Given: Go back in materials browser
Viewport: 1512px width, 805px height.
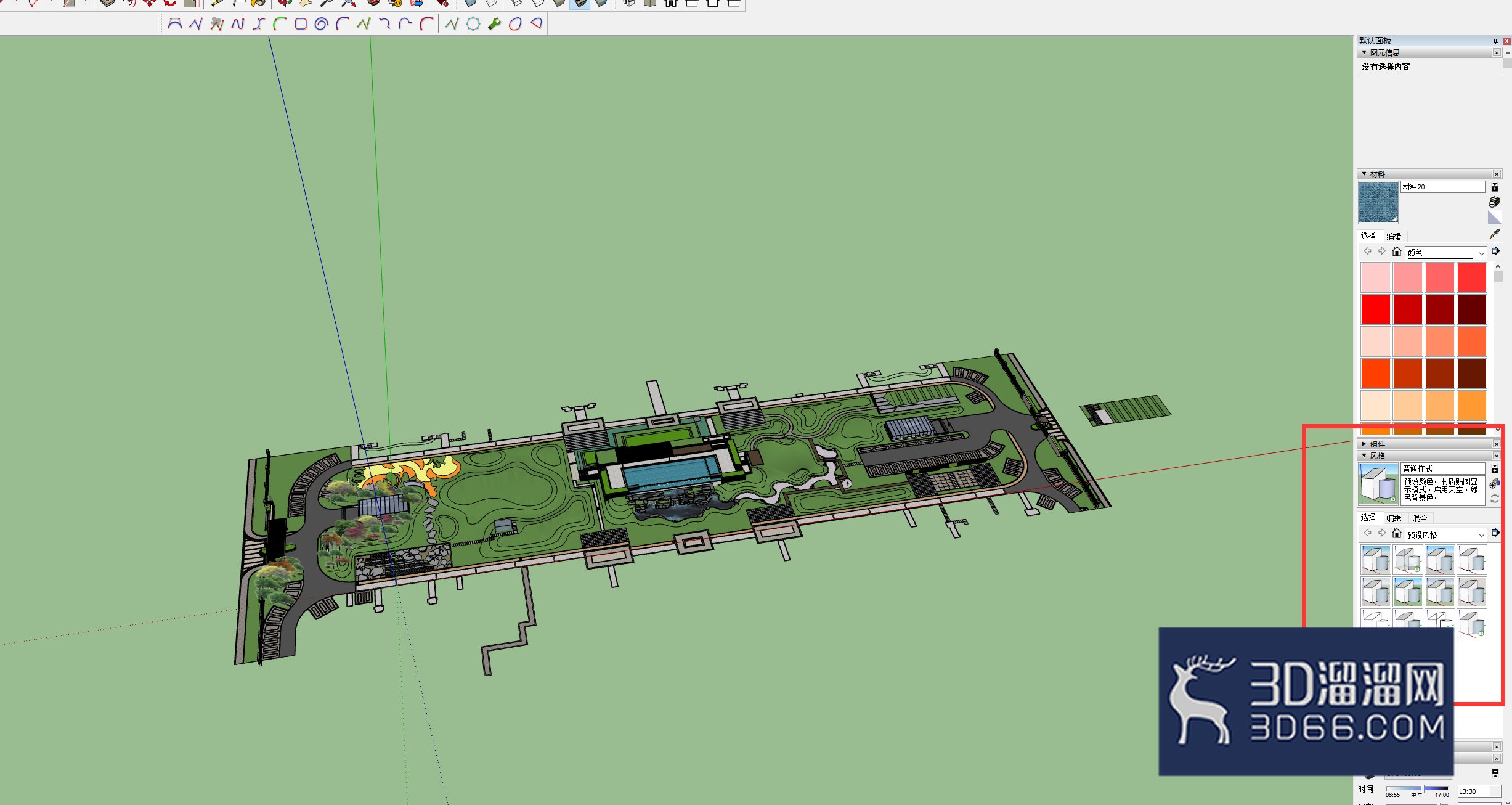Looking at the screenshot, I should 1367,251.
